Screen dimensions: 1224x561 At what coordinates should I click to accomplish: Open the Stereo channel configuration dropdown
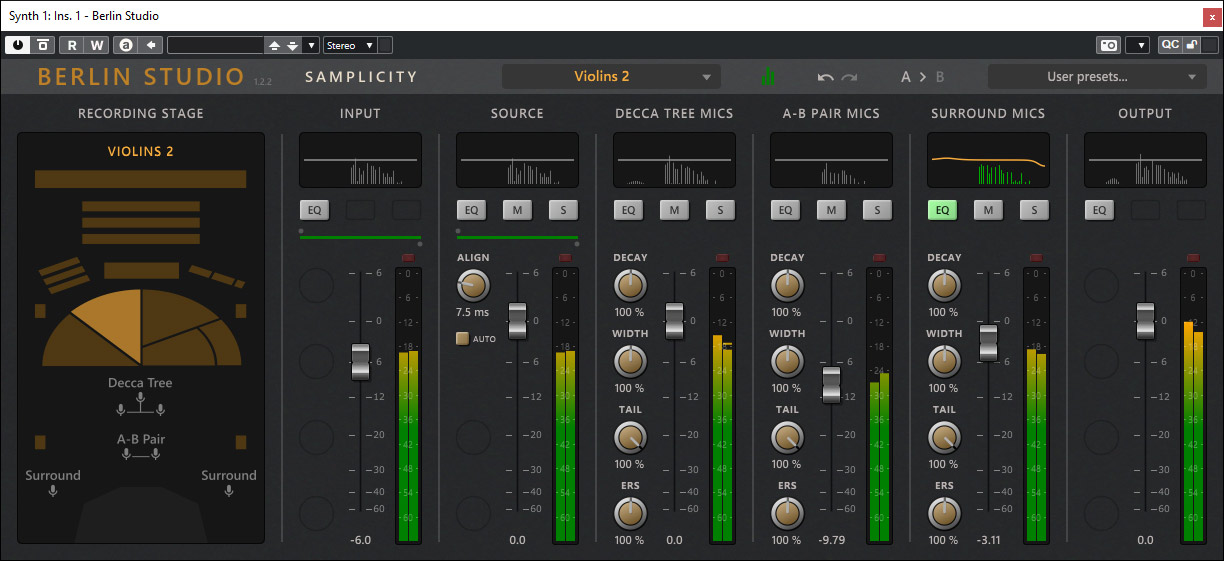350,45
